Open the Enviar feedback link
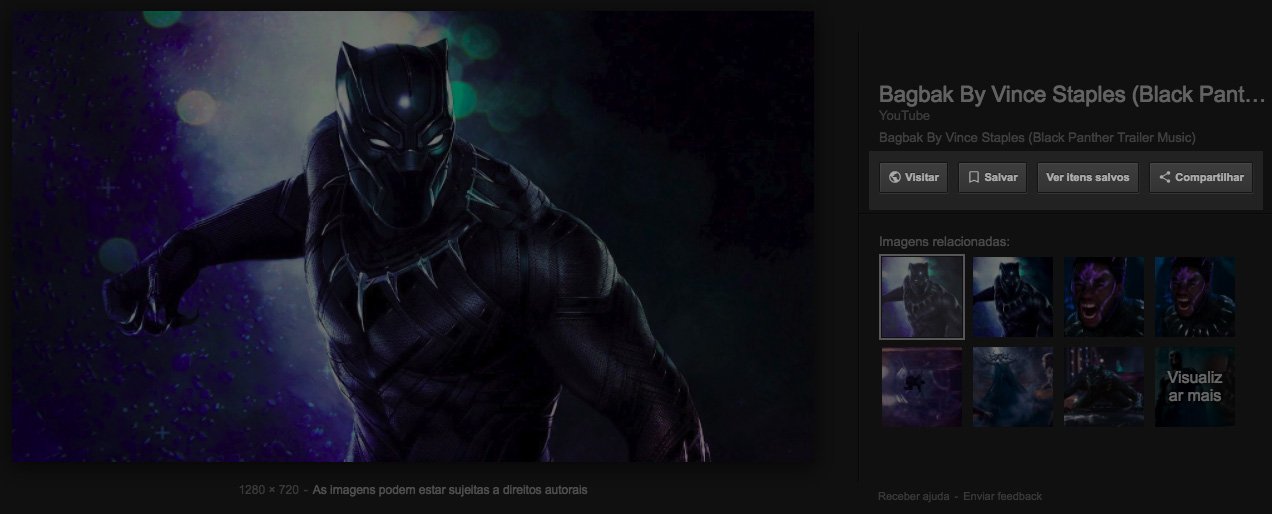Screen dimensions: 1272x514 [x=1002, y=497]
